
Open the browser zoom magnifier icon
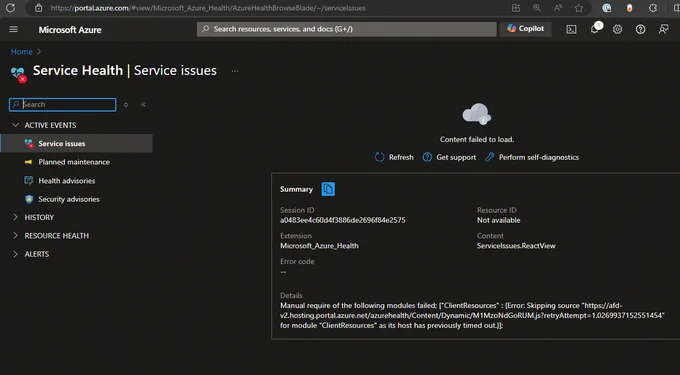coord(537,8)
